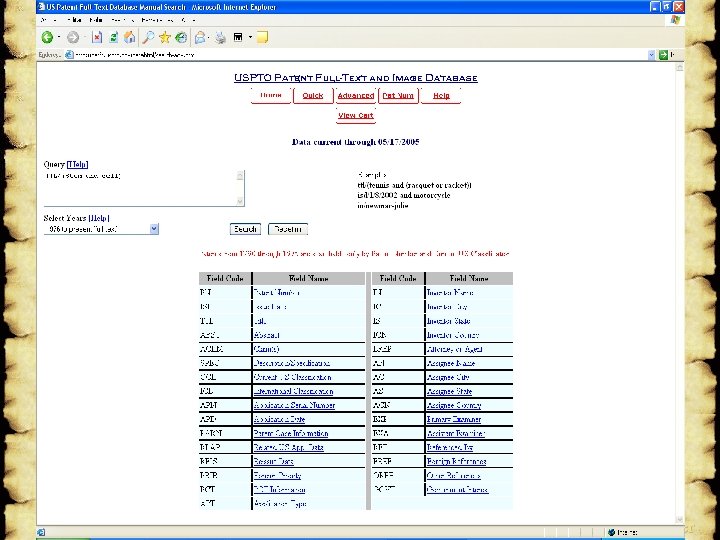Image resolution: width=720 pixels, height=540 pixels.
Task: Click the Mail envelope toolbar icon
Action: pyautogui.click(x=200, y=37)
